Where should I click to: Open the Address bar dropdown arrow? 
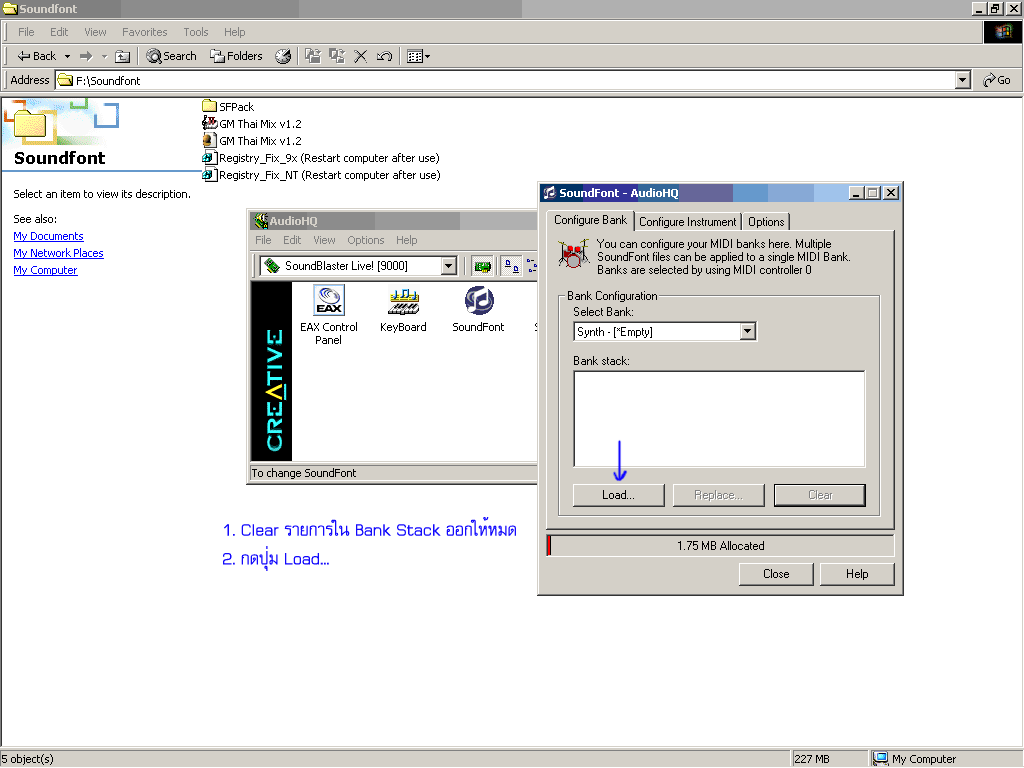[962, 80]
